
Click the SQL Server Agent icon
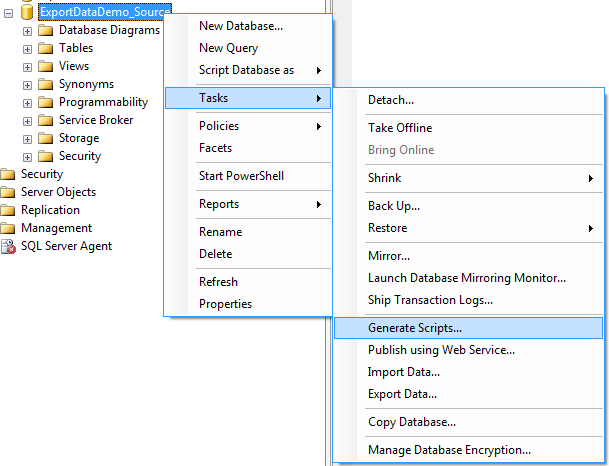pos(8,246)
